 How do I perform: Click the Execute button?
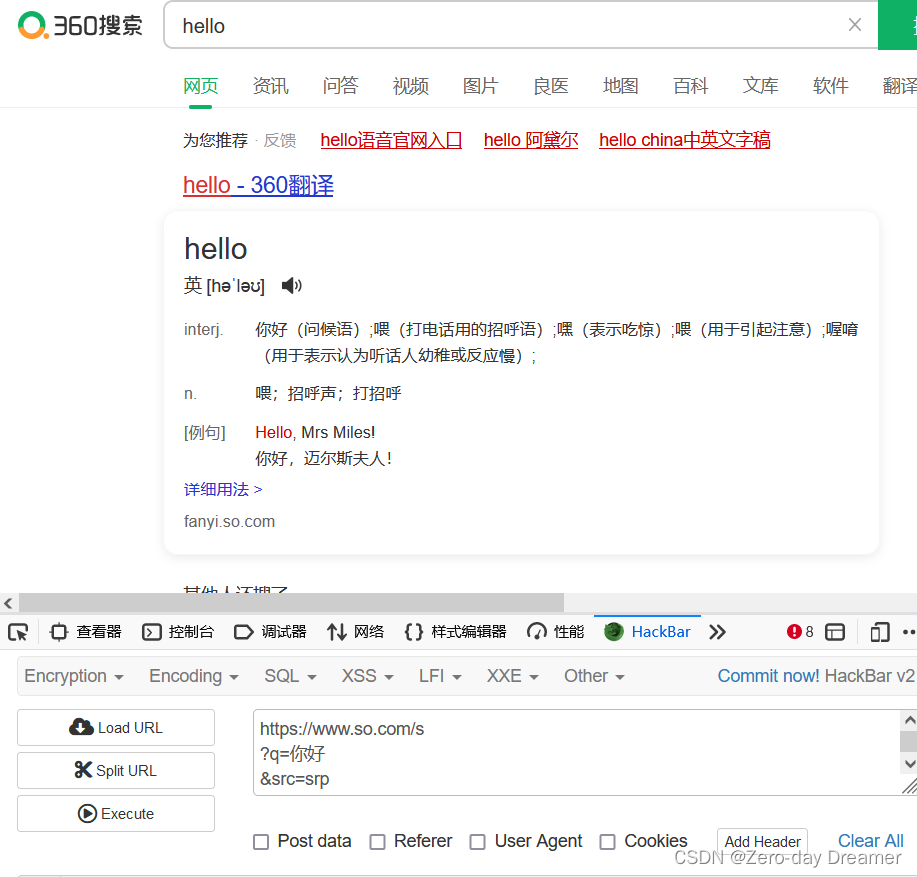coord(116,814)
